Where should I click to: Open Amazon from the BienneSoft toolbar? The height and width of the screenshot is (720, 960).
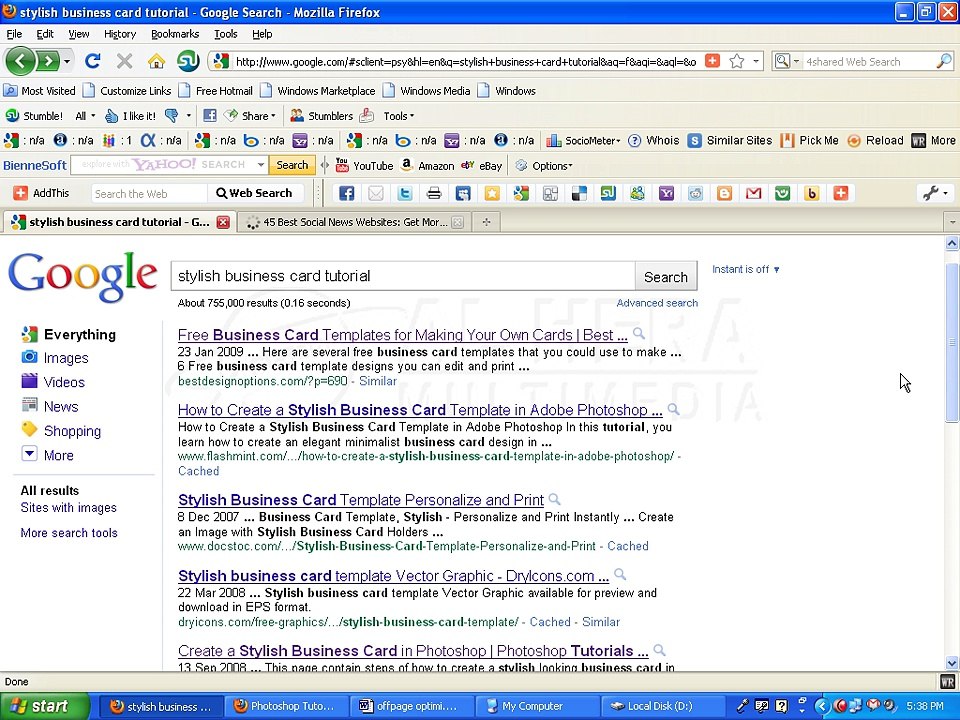point(427,165)
